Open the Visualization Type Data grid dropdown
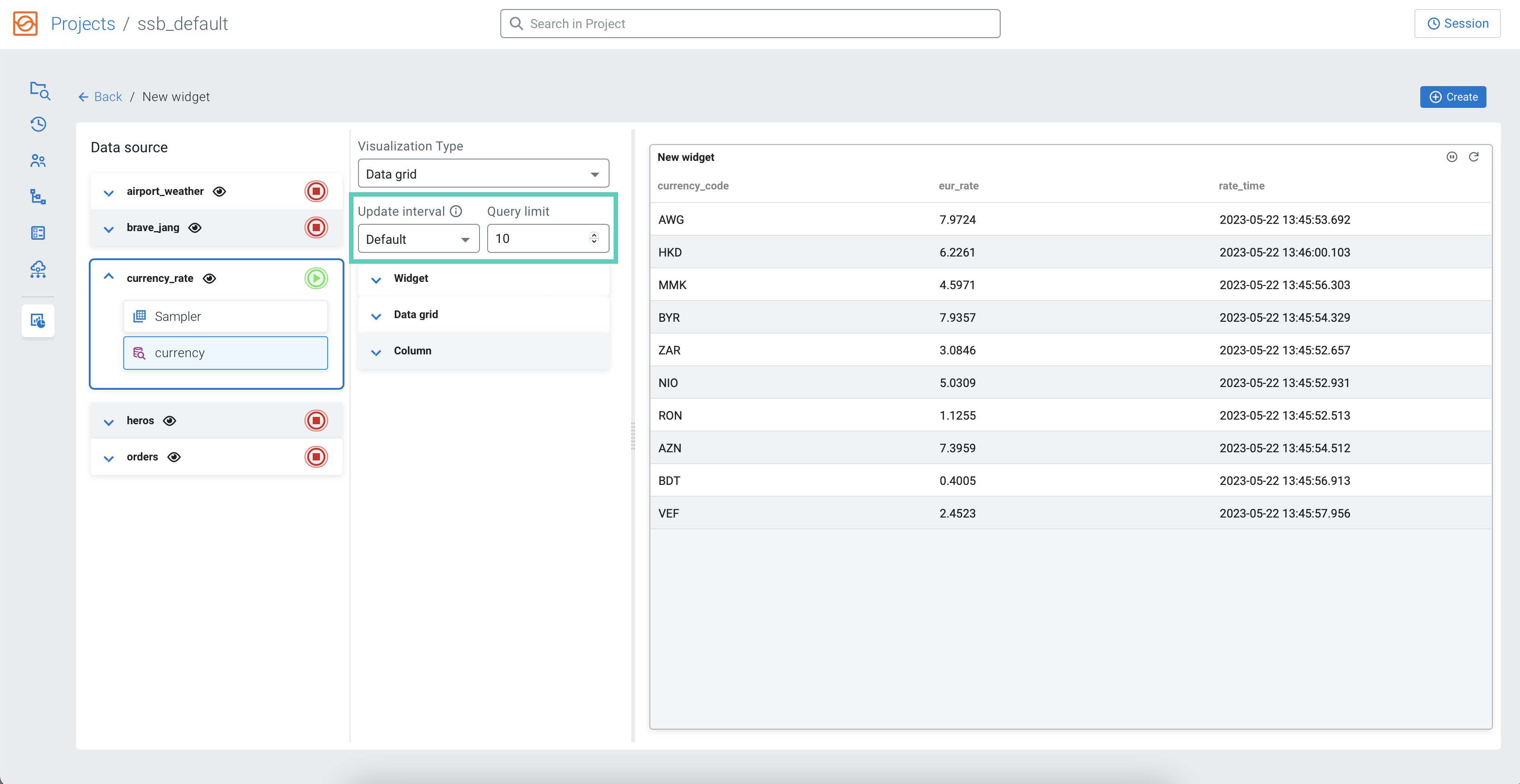The width and height of the screenshot is (1520, 784). (x=483, y=174)
